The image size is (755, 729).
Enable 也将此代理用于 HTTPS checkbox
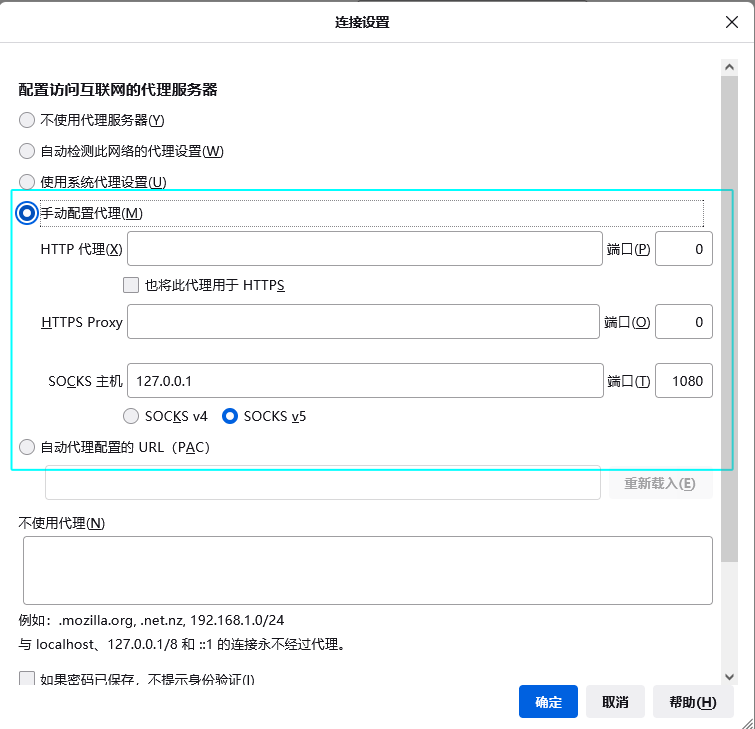[131, 285]
